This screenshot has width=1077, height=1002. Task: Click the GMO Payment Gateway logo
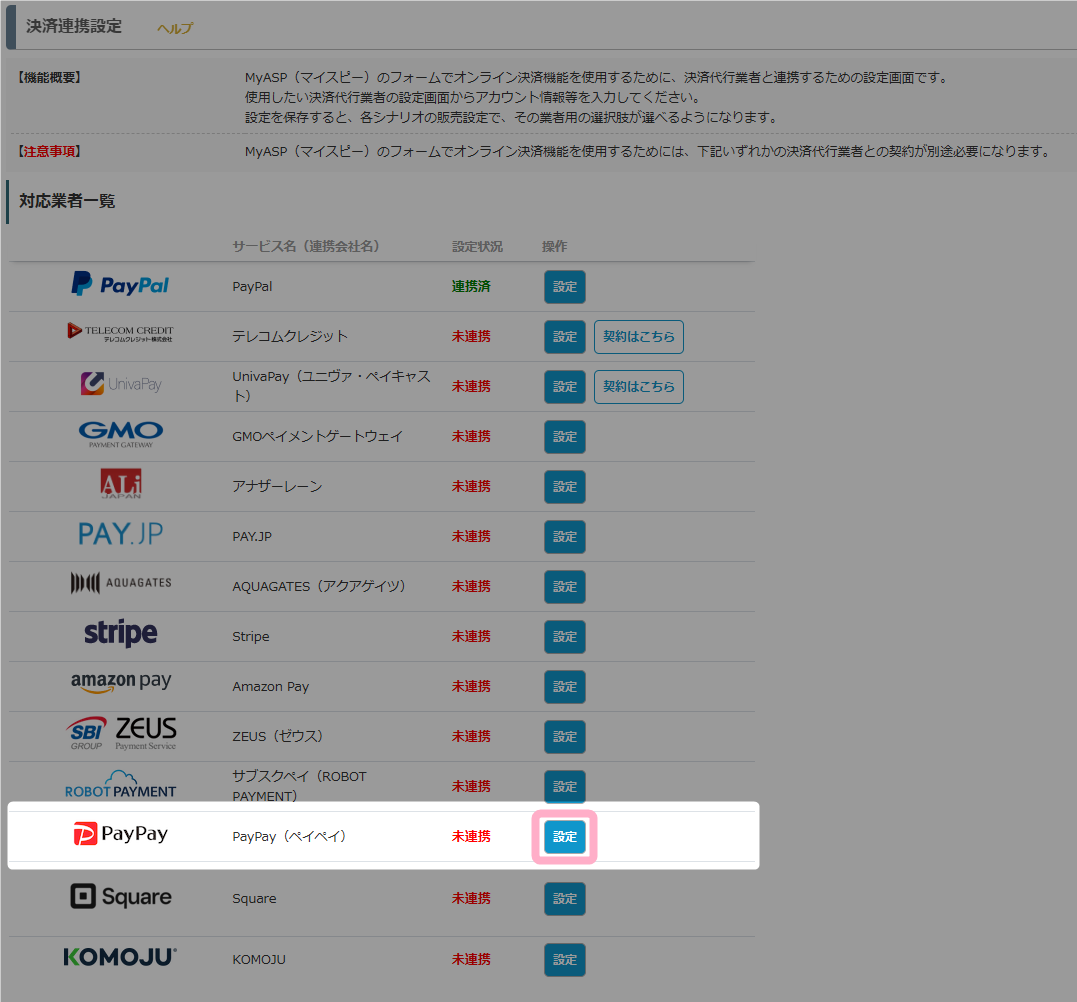coord(120,434)
